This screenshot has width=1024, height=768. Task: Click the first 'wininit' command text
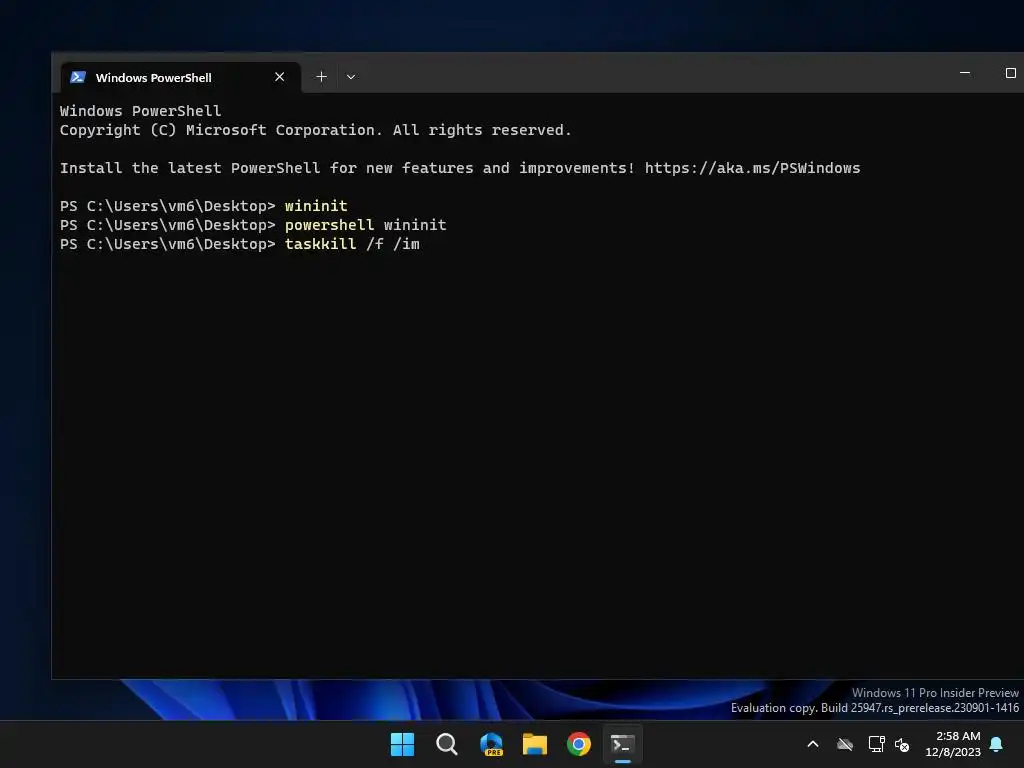tap(316, 206)
